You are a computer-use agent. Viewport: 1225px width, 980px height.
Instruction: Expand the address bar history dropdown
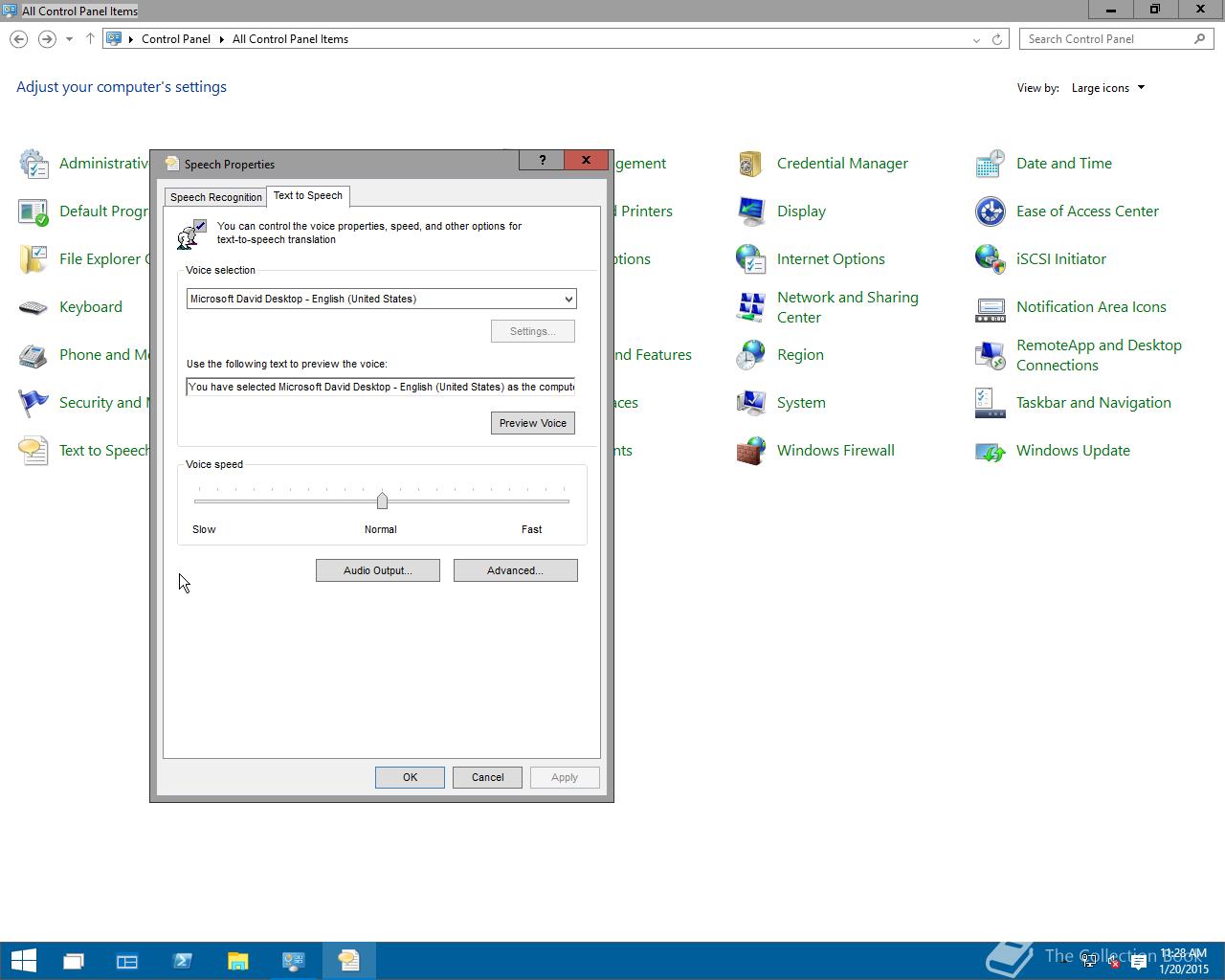(x=976, y=39)
